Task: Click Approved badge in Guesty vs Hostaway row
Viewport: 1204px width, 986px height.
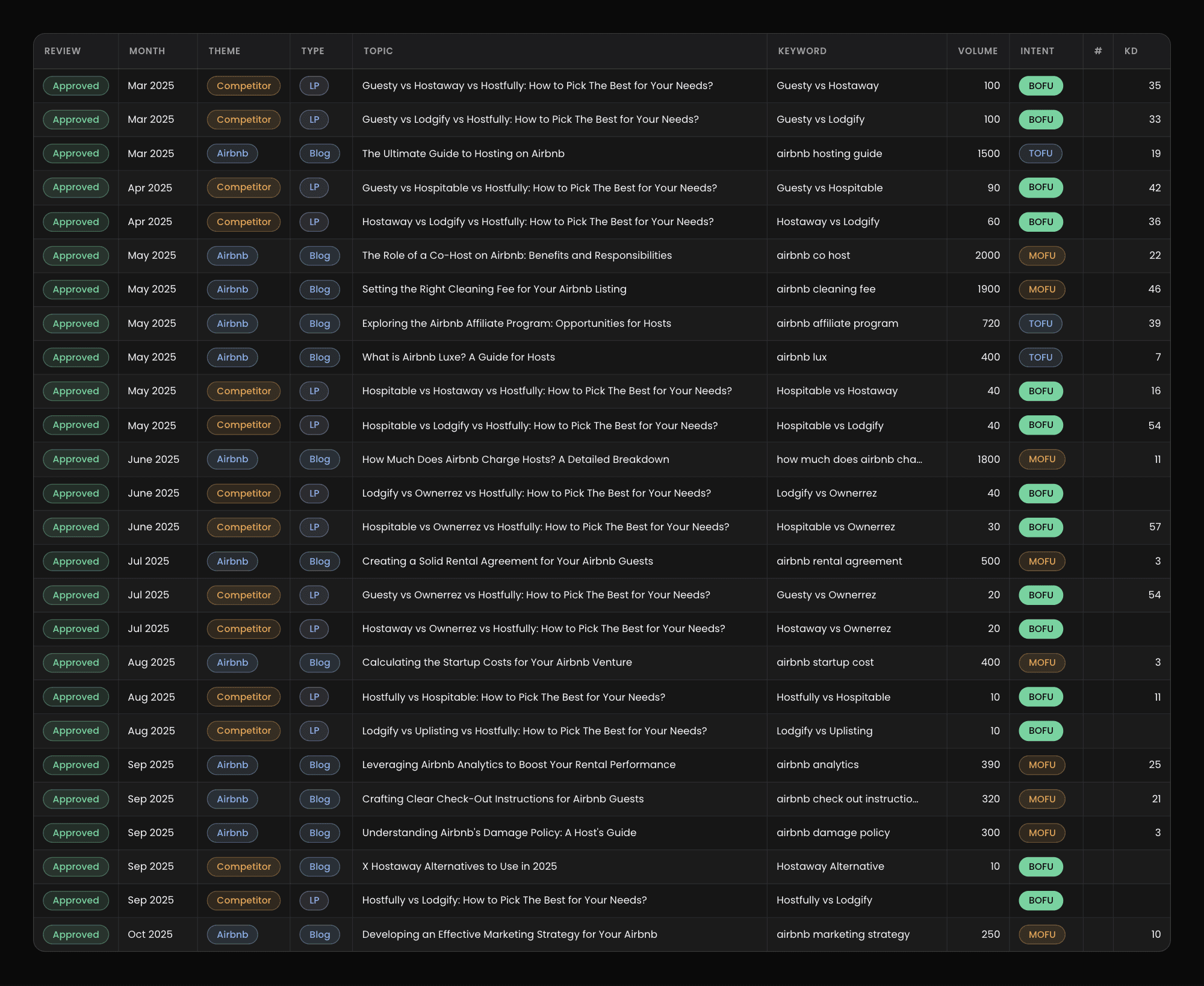Action: coord(76,85)
